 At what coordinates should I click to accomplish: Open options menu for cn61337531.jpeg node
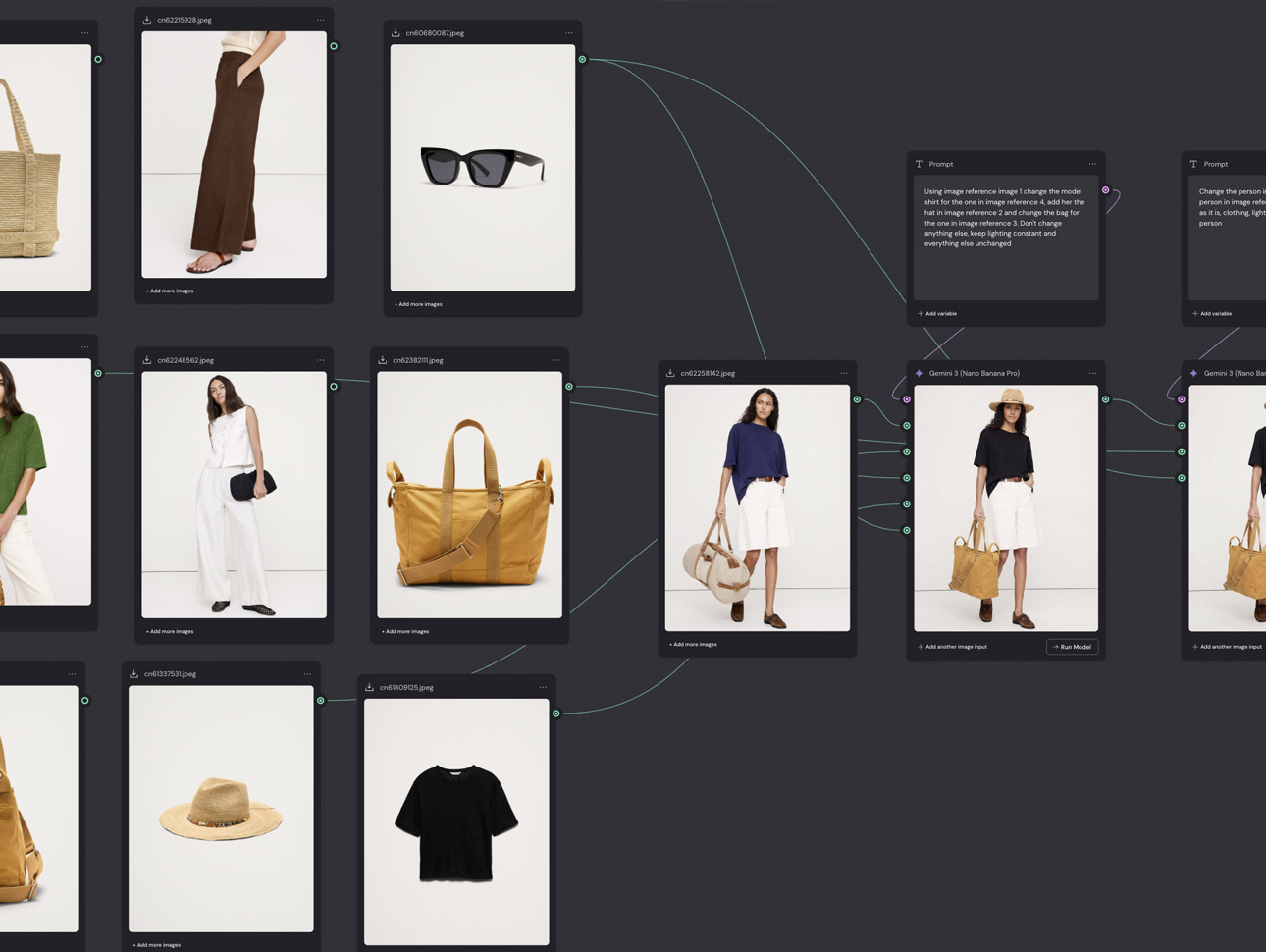(x=307, y=674)
